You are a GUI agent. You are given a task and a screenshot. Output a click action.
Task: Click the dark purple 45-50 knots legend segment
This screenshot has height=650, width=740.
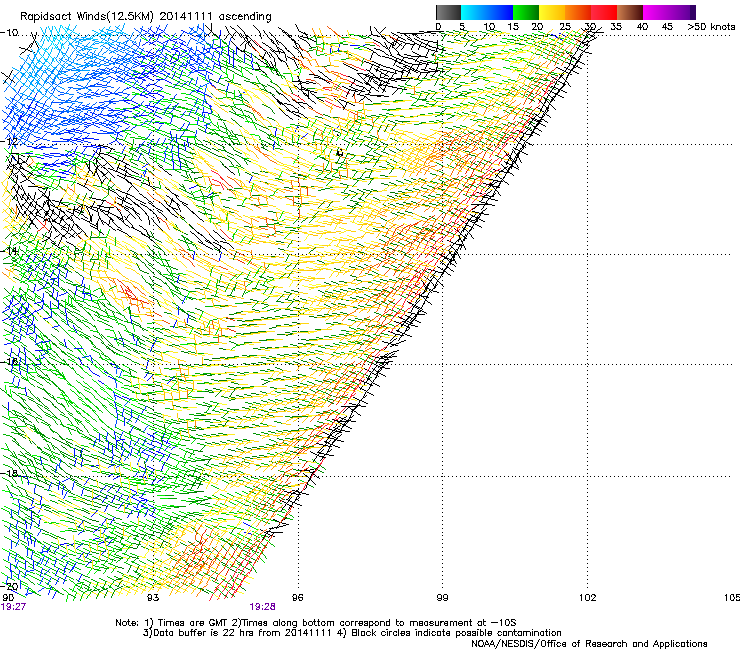click(682, 12)
